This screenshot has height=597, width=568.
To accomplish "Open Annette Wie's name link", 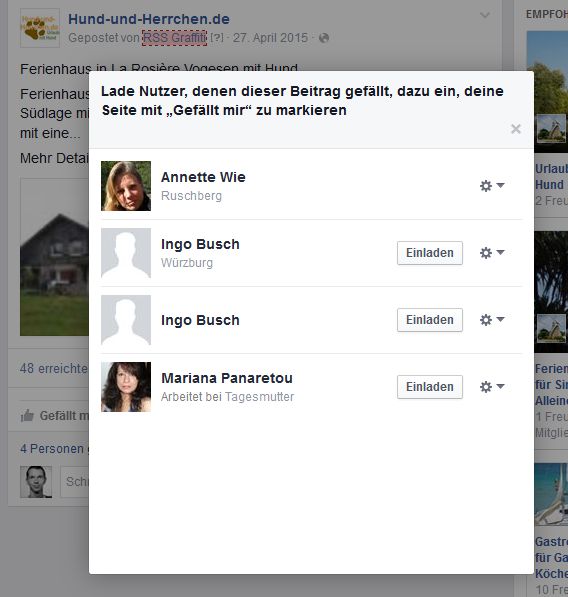I will click(x=203, y=177).
